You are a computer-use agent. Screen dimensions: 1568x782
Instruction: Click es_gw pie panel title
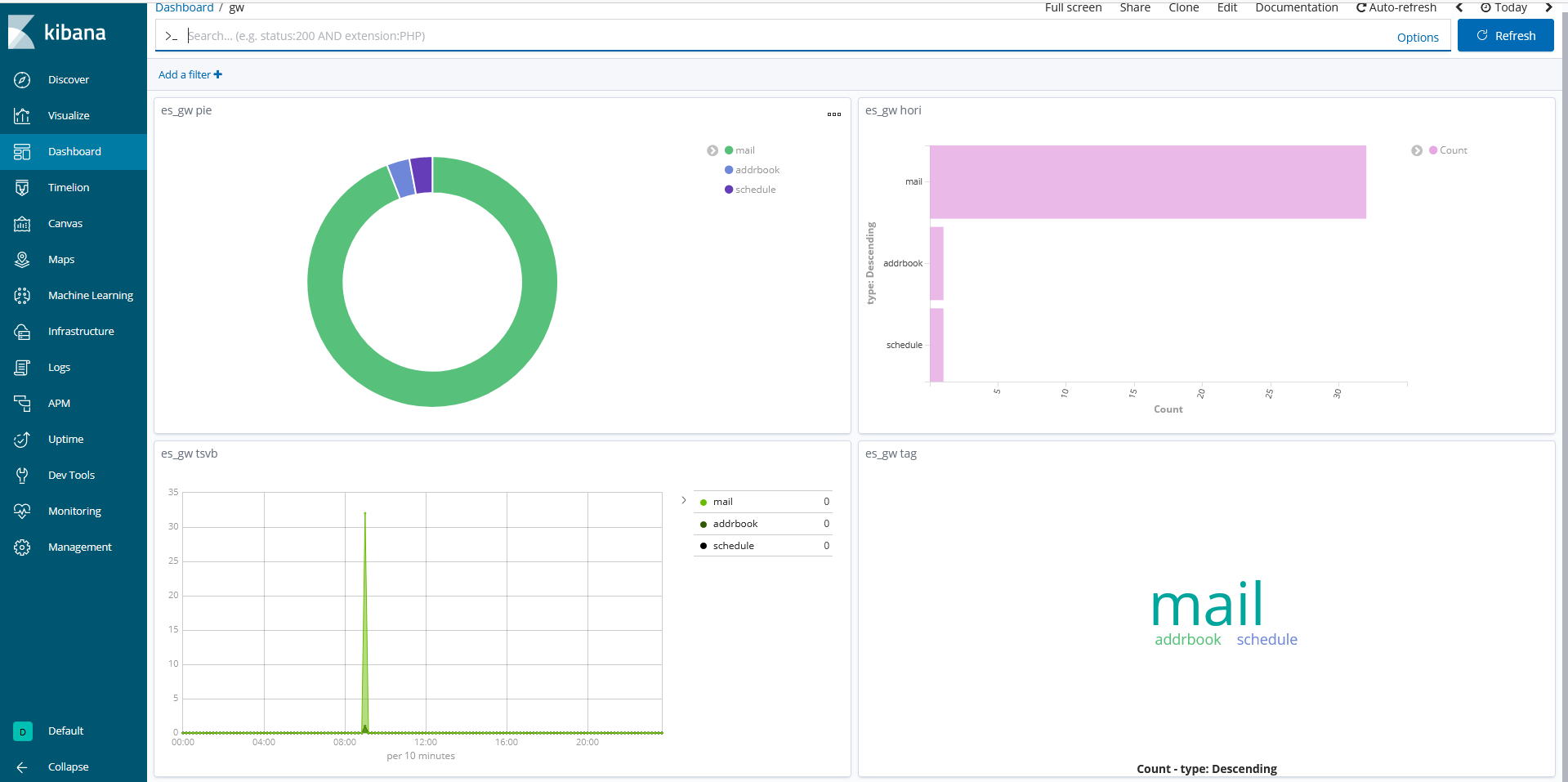pyautogui.click(x=186, y=110)
